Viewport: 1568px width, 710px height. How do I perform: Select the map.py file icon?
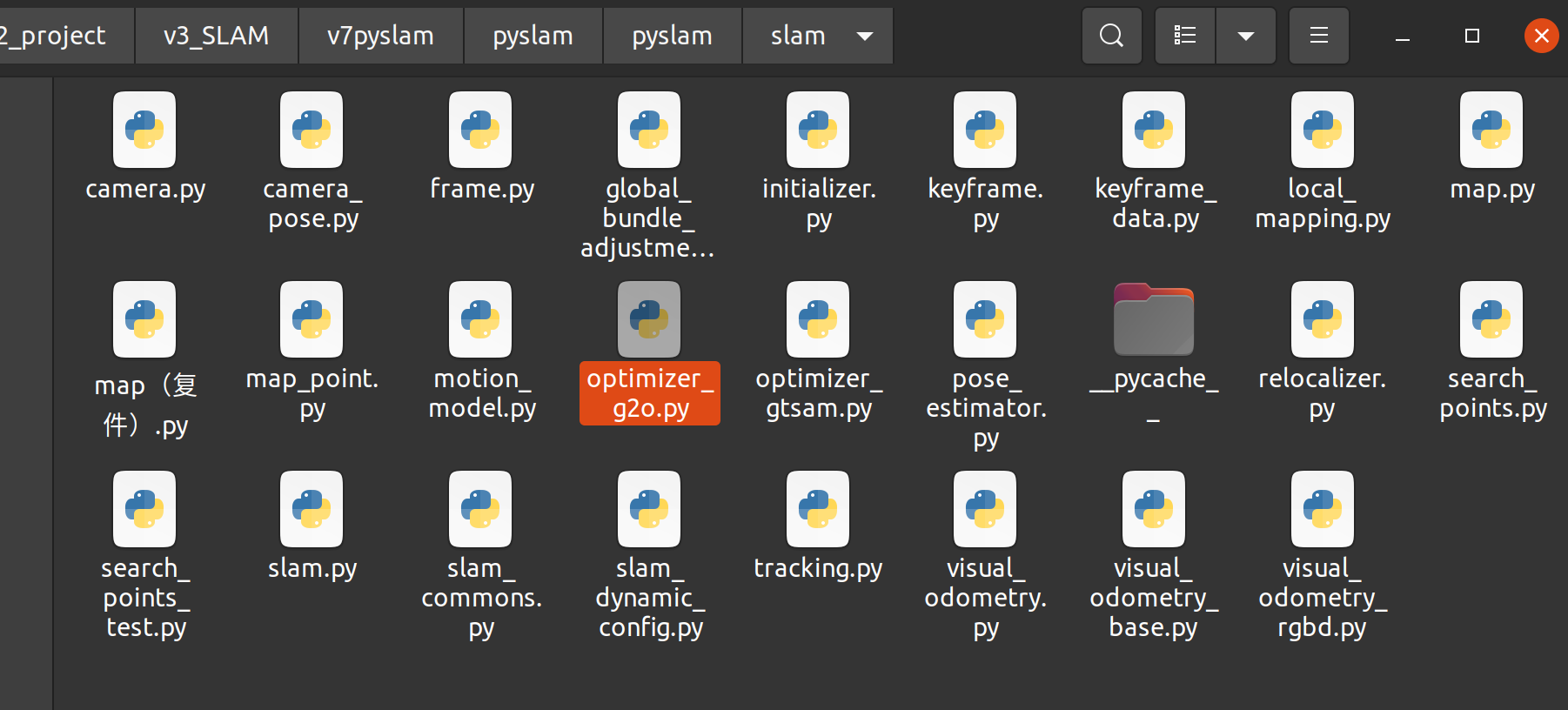(1491, 130)
